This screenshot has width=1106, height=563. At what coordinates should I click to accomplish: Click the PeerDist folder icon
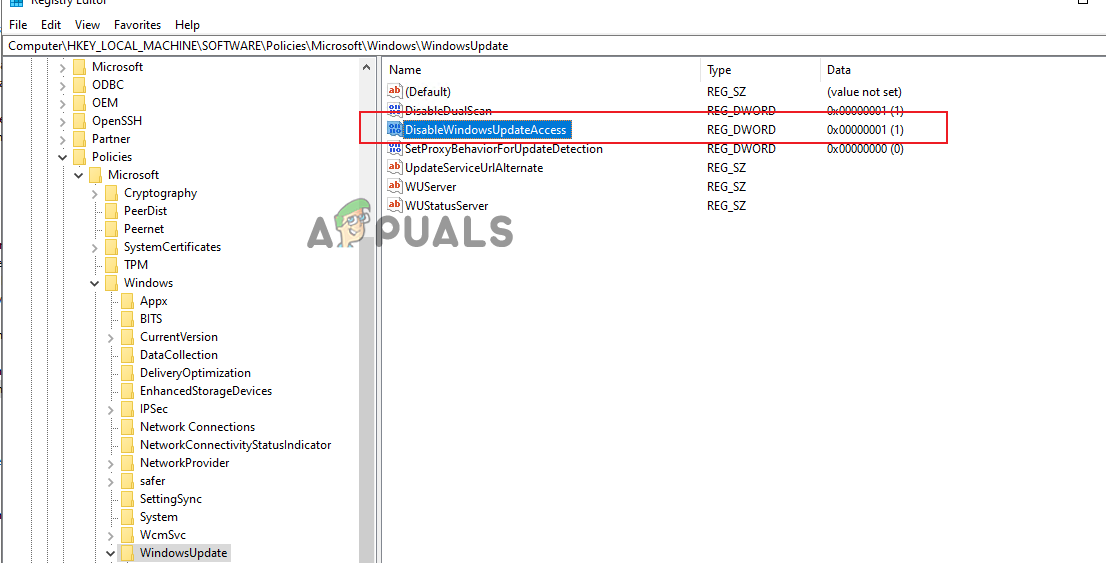click(111, 211)
